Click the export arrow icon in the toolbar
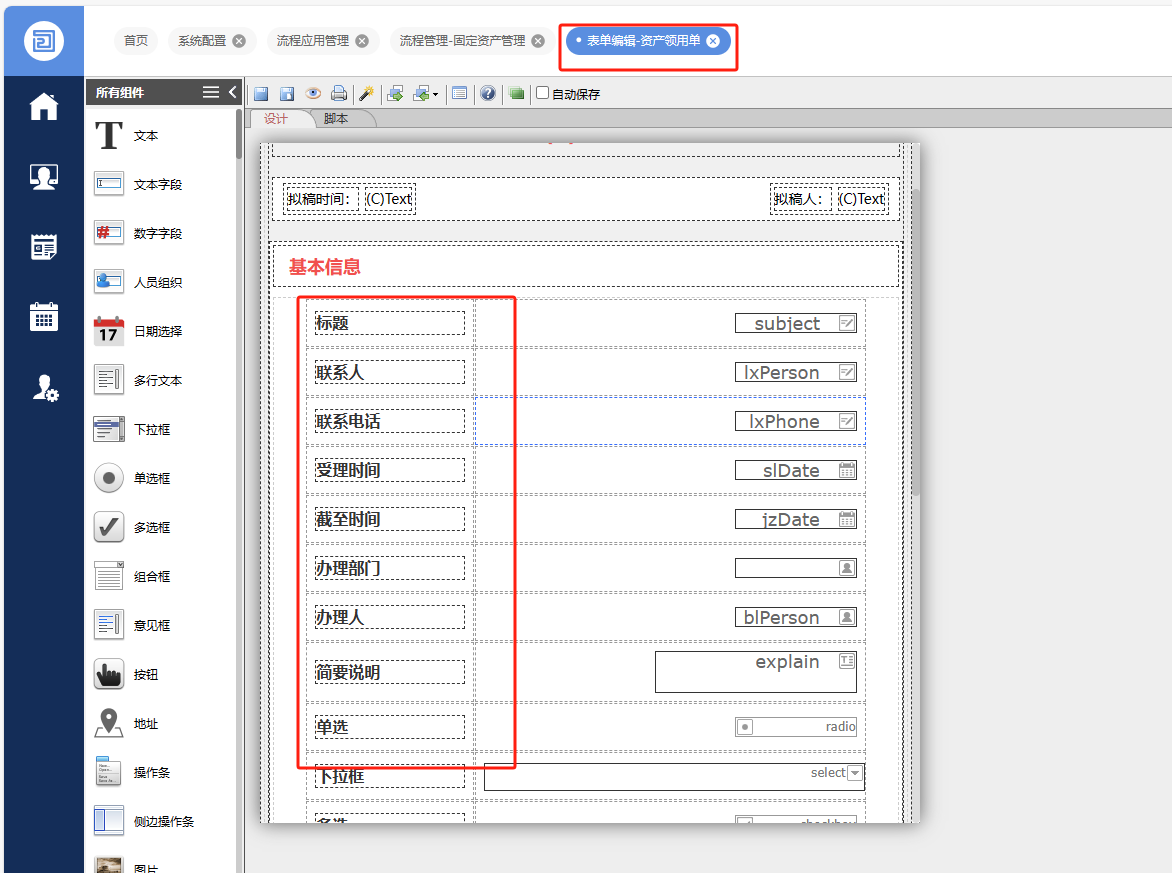The image size is (1172, 873). point(395,93)
